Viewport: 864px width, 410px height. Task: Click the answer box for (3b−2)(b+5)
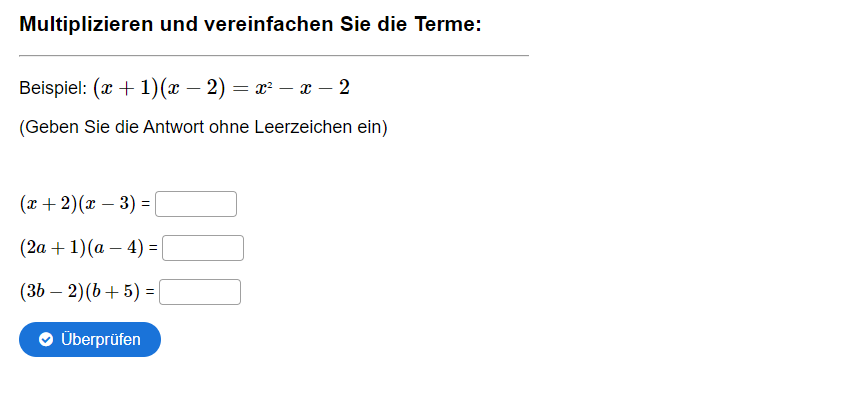point(200,292)
